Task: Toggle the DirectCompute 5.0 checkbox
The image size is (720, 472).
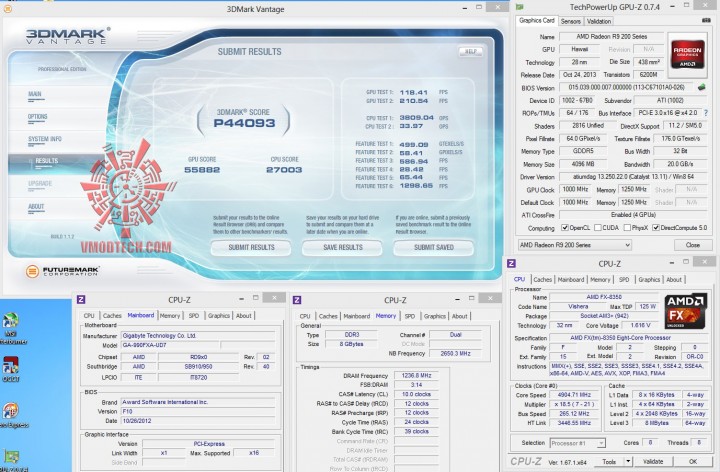Action: (656, 228)
